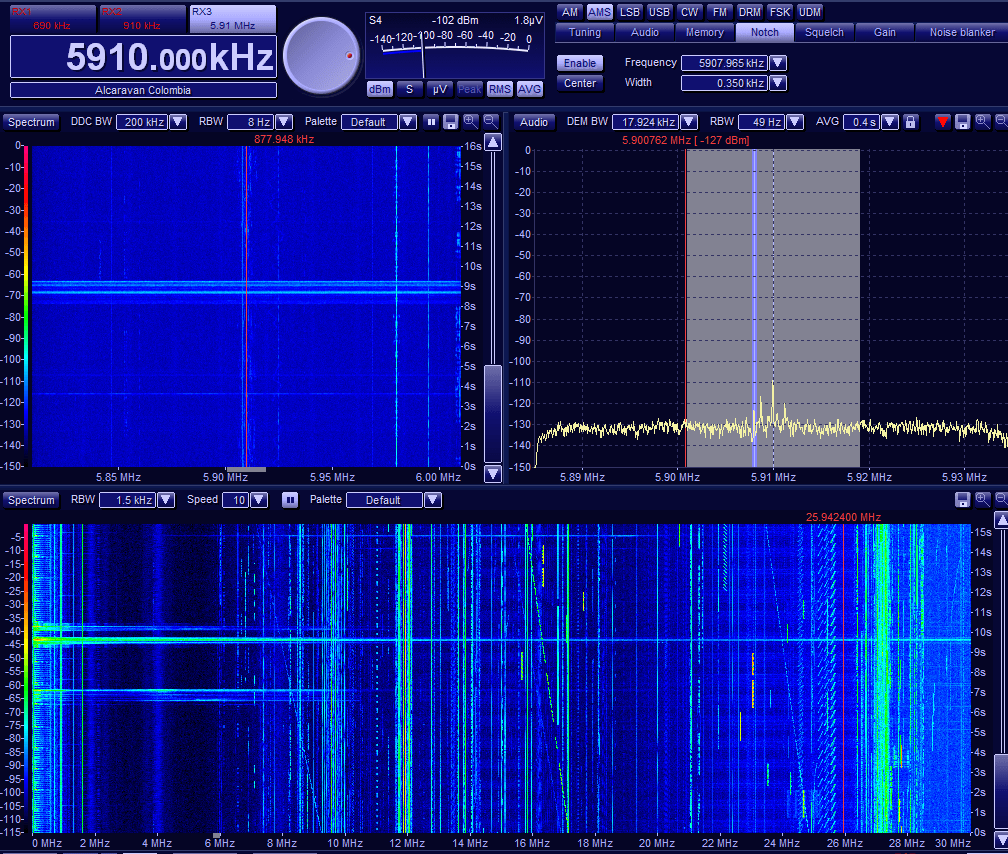
Task: Click the Alcaravan Colombia station name field
Action: point(143,90)
